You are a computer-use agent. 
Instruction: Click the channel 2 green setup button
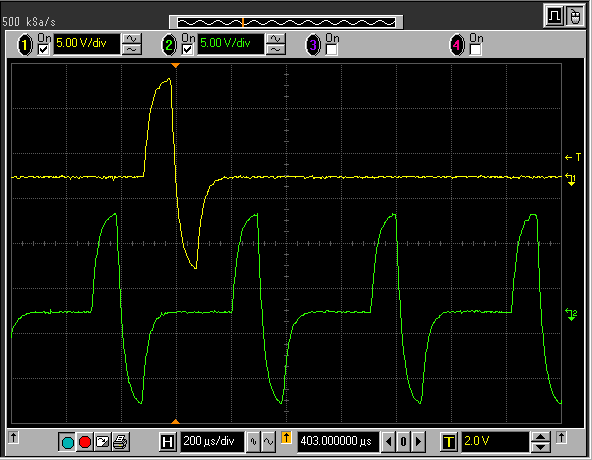tap(169, 45)
